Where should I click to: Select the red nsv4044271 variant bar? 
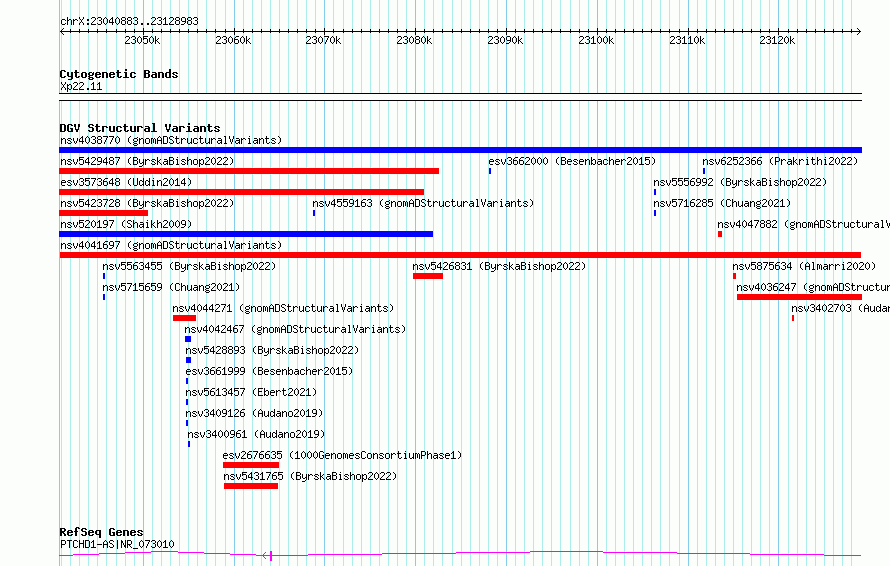[x=184, y=318]
